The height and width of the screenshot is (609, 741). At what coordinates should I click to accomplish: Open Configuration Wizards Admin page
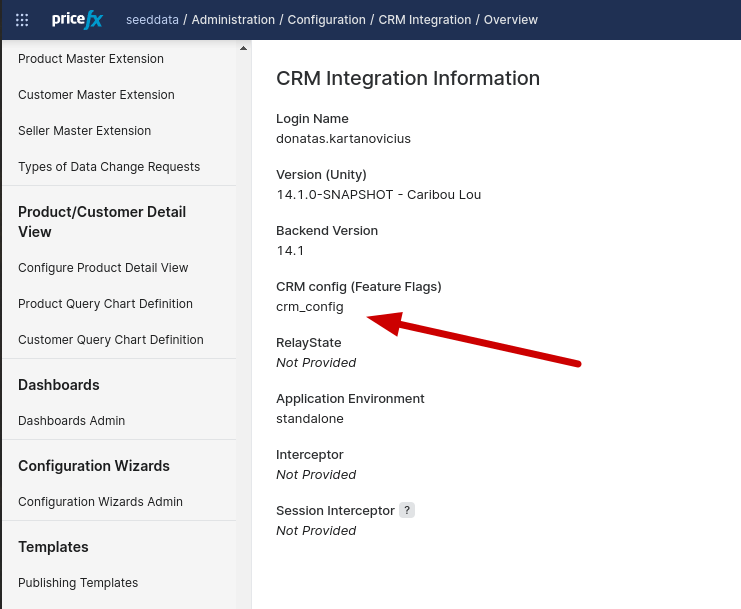point(100,502)
